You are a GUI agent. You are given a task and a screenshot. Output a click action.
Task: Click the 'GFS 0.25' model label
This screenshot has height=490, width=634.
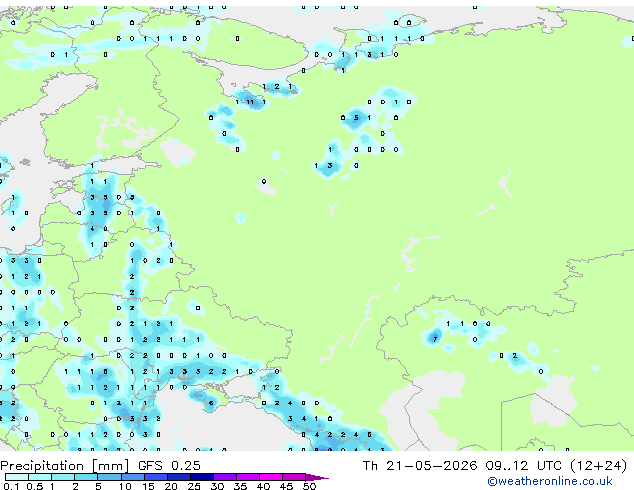169,466
